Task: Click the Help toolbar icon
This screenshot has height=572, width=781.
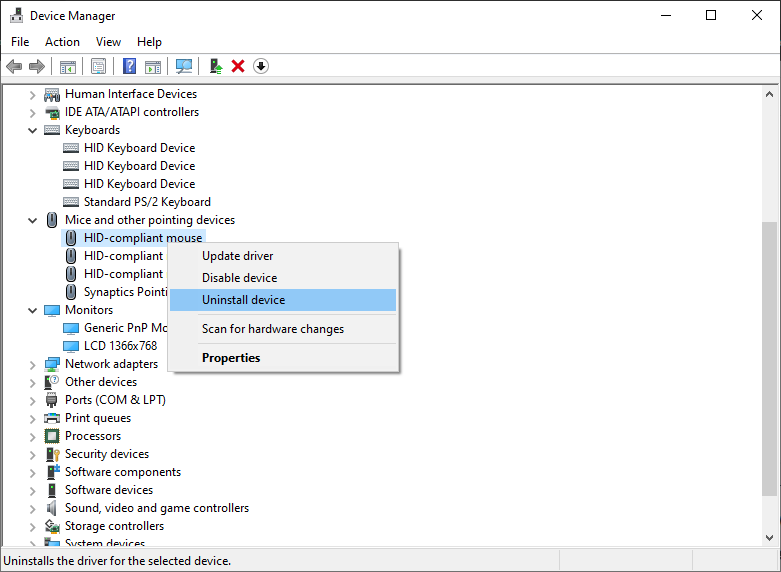Action: [129, 66]
